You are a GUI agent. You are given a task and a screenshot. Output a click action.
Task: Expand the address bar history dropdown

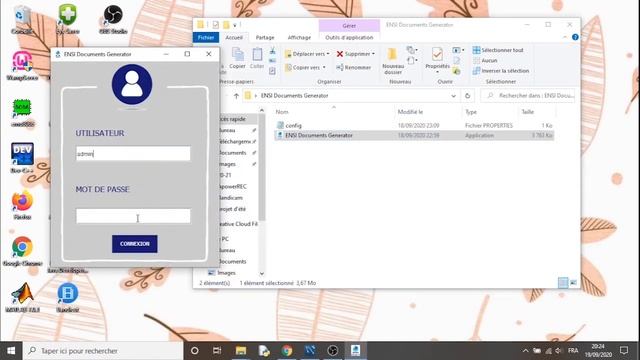pos(453,96)
